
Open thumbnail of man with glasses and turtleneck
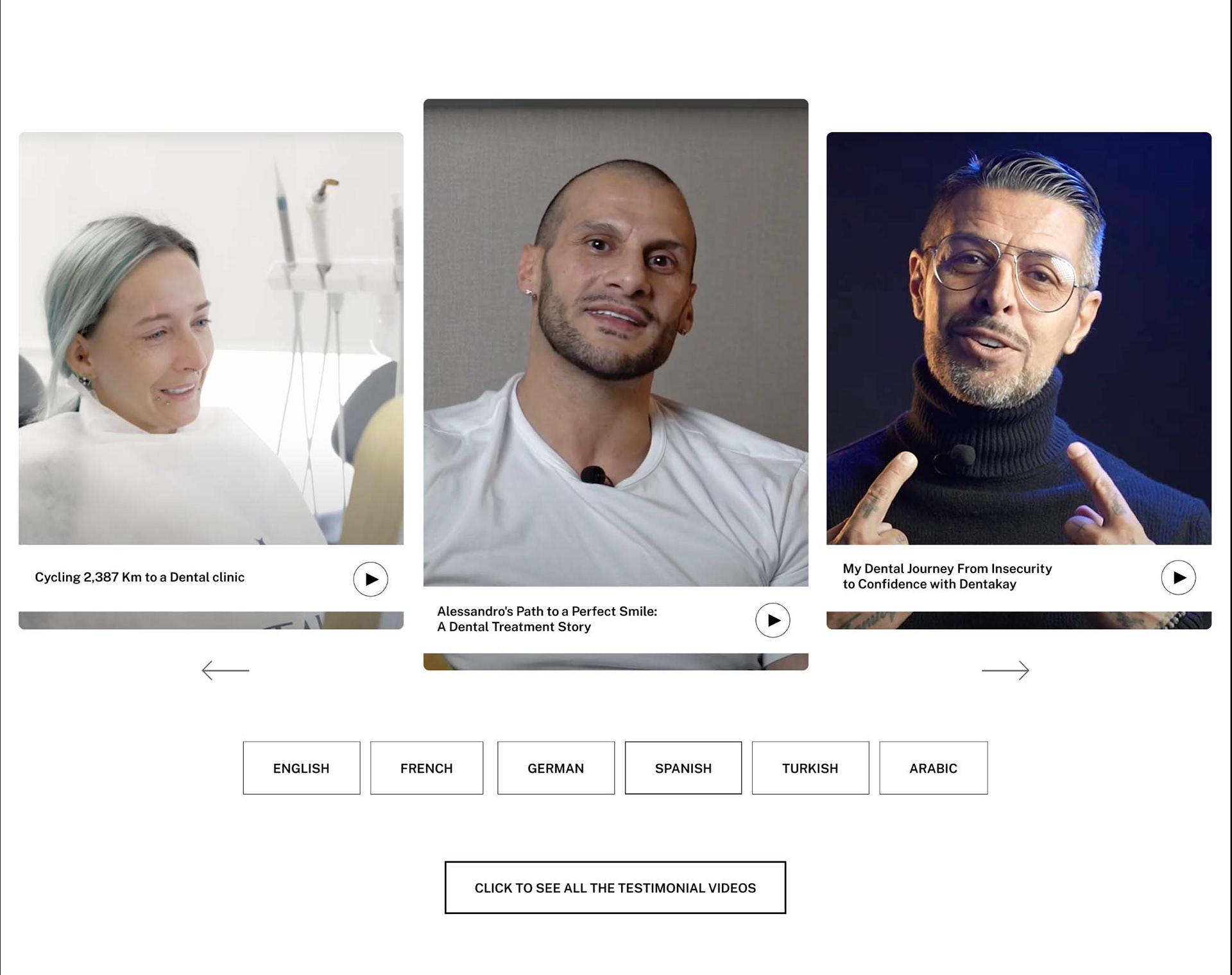point(1019,338)
